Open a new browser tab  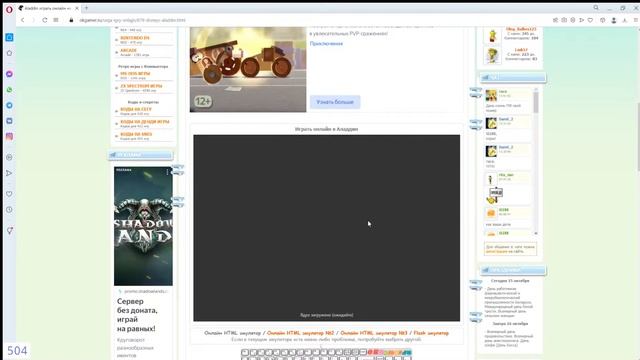[x=87, y=8]
